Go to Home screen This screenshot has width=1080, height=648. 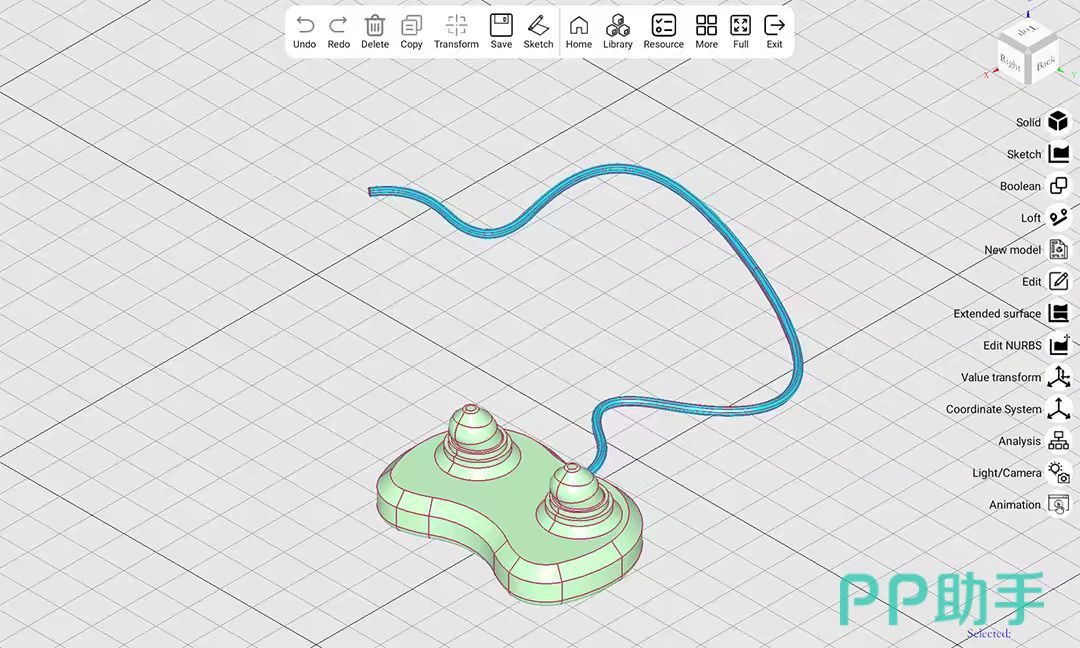coord(579,26)
